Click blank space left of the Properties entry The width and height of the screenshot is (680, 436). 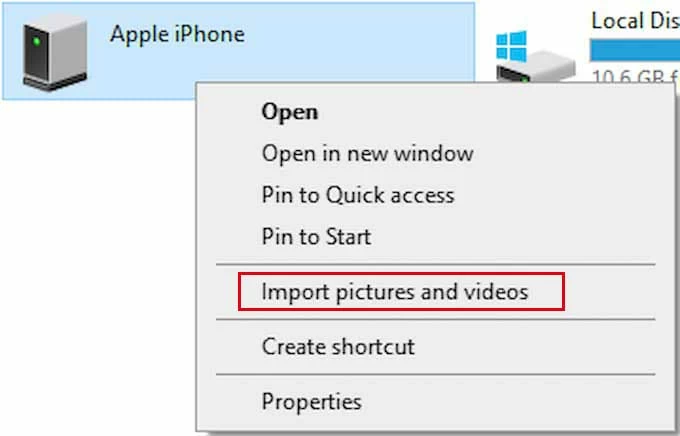tap(228, 402)
